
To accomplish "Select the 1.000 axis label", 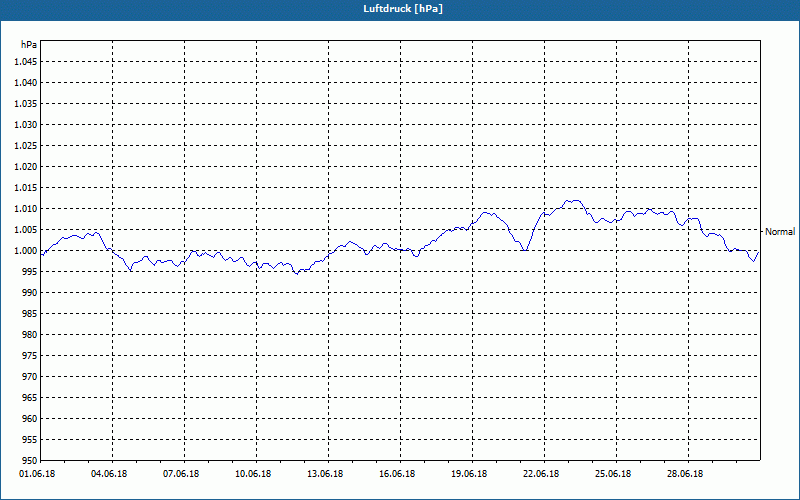I will [26, 251].
